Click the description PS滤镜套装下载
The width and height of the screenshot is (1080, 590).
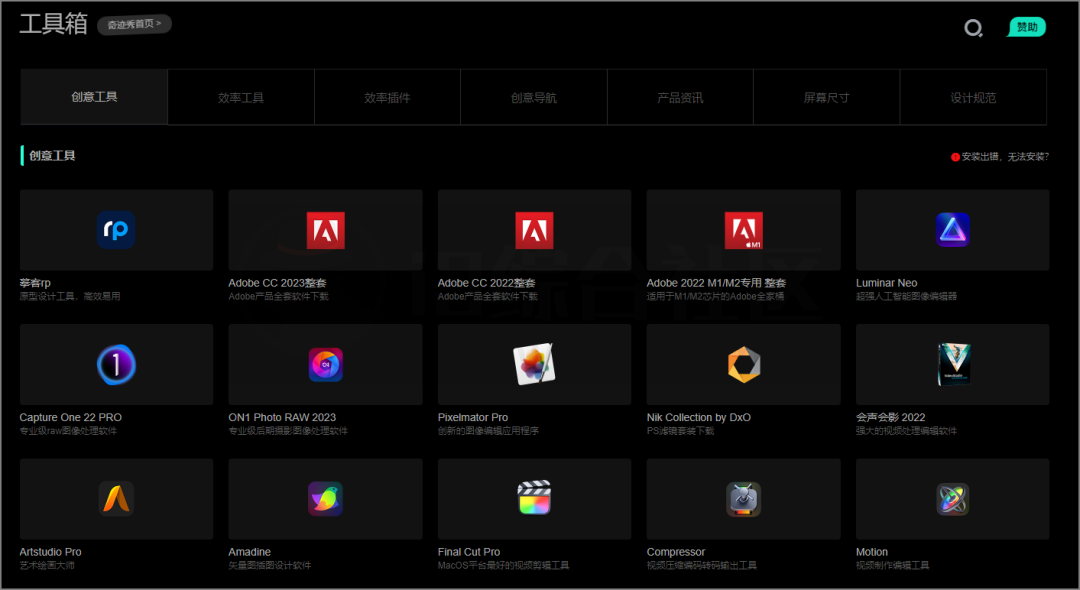click(681, 431)
